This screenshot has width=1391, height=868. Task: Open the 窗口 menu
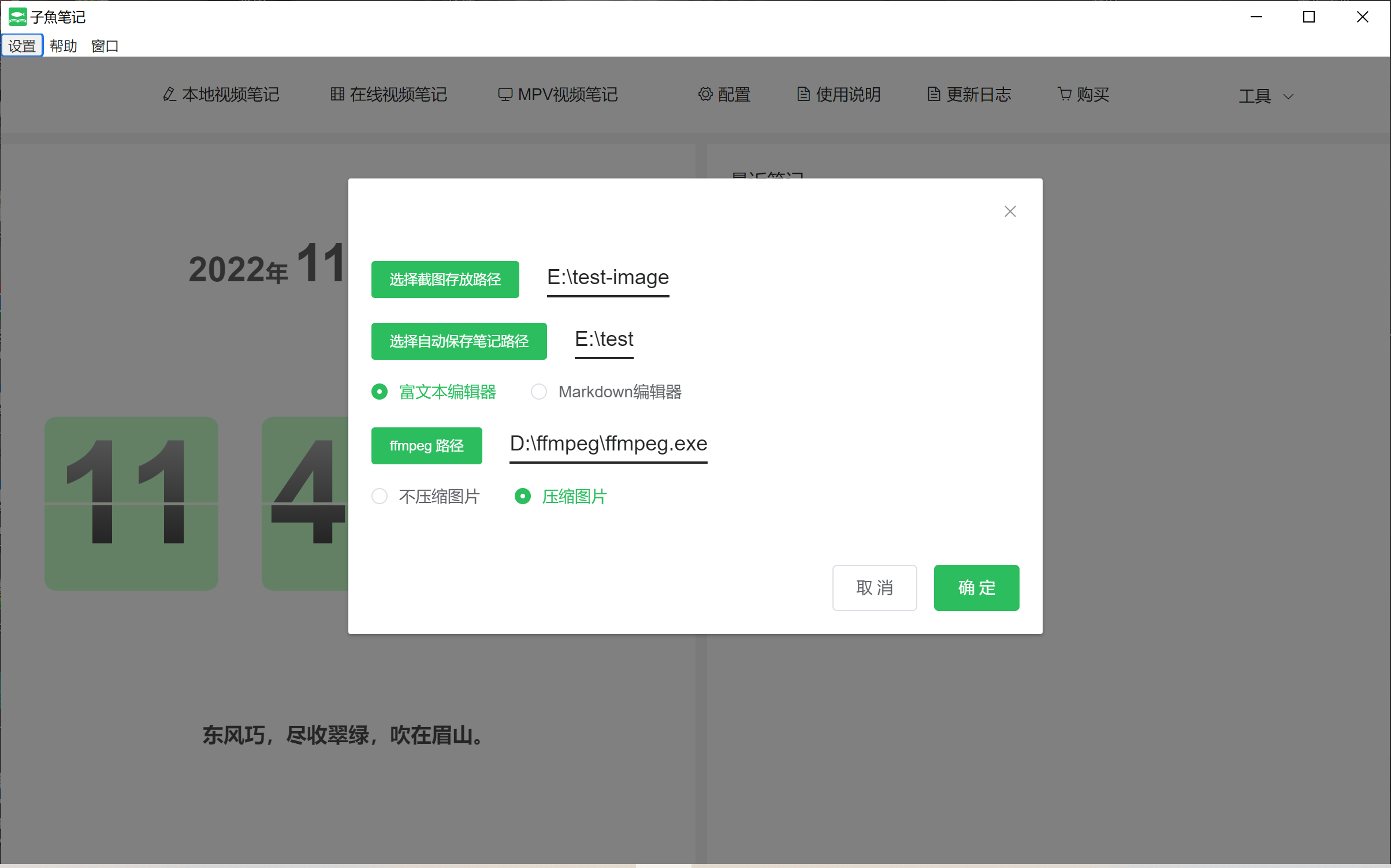coord(105,46)
